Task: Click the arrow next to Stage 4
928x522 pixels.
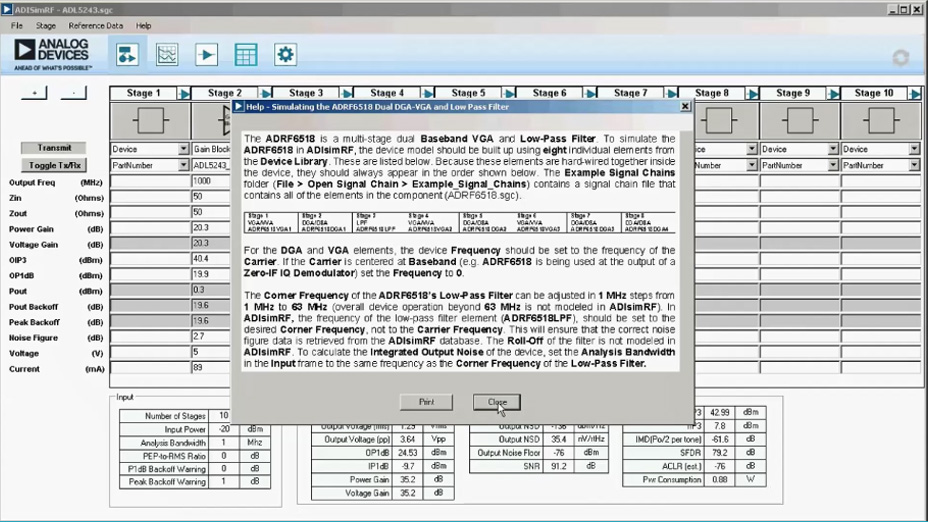Action: pos(428,94)
